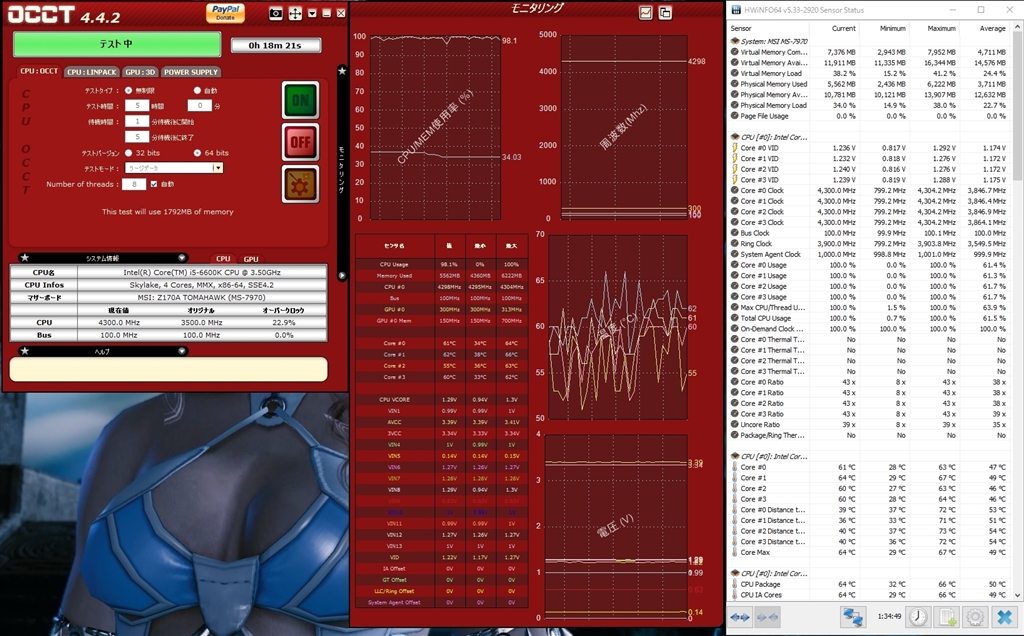Select the Ring Clock row

(869, 244)
